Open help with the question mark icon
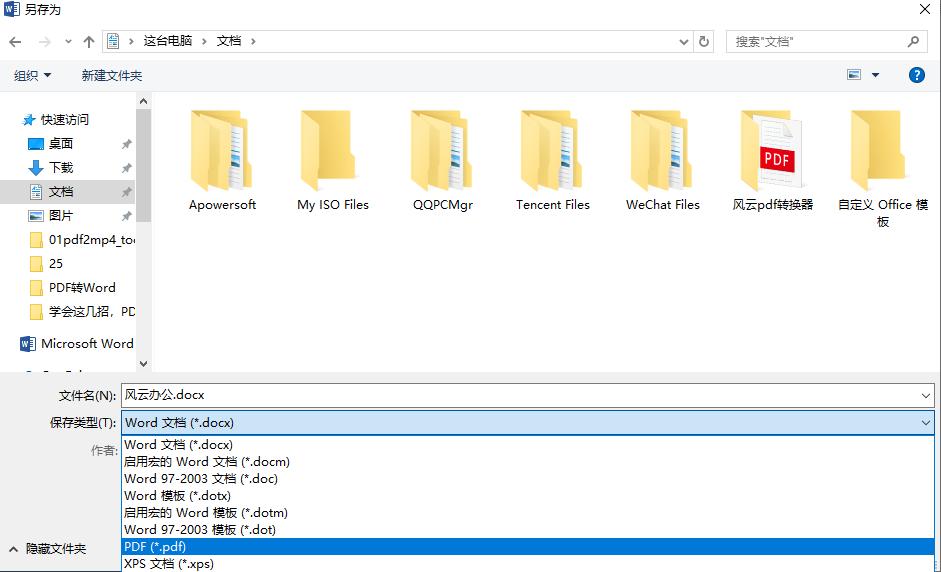The image size is (941, 572). click(x=916, y=75)
